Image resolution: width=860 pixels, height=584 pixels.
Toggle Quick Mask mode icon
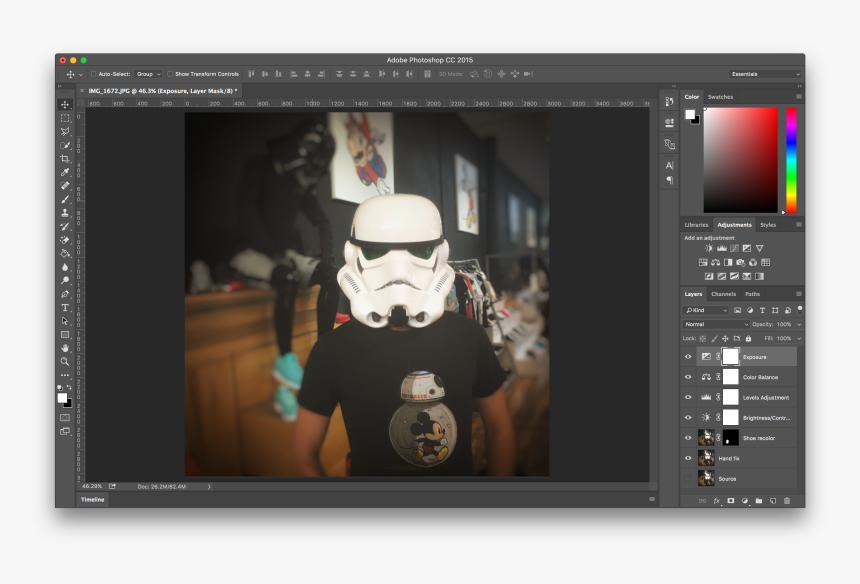click(65, 418)
